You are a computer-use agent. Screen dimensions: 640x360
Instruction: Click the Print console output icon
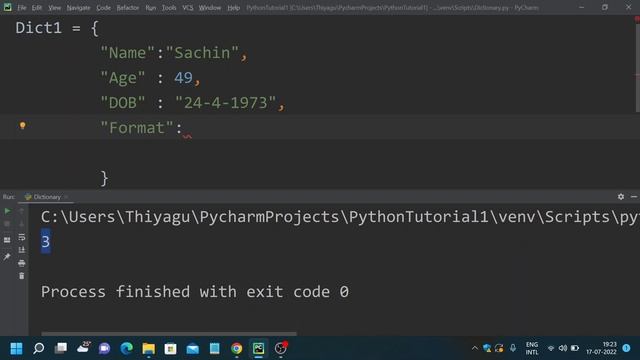pyautogui.click(x=22, y=263)
